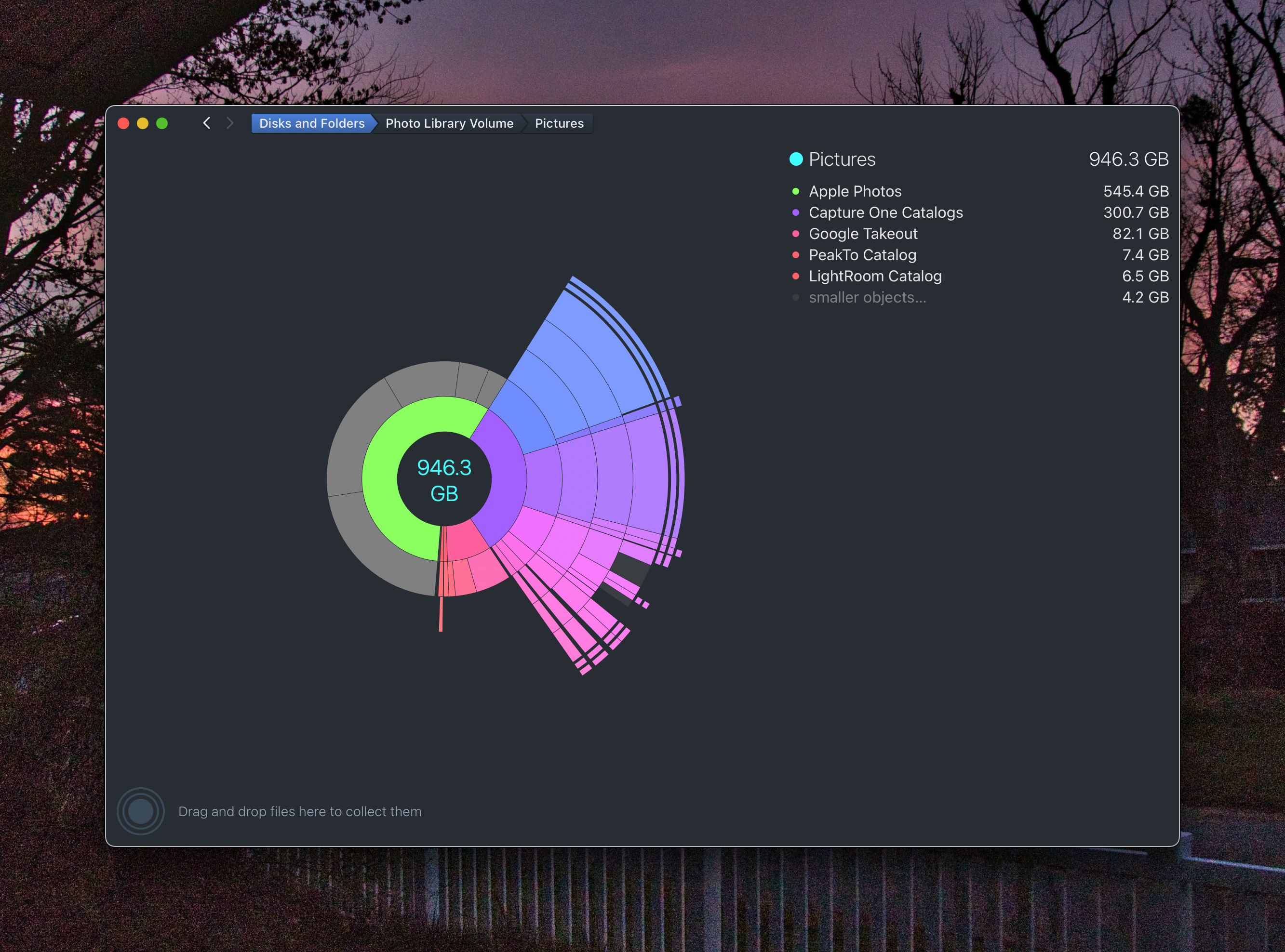Click the forward navigation arrow
This screenshot has width=1285, height=952.
230,123
